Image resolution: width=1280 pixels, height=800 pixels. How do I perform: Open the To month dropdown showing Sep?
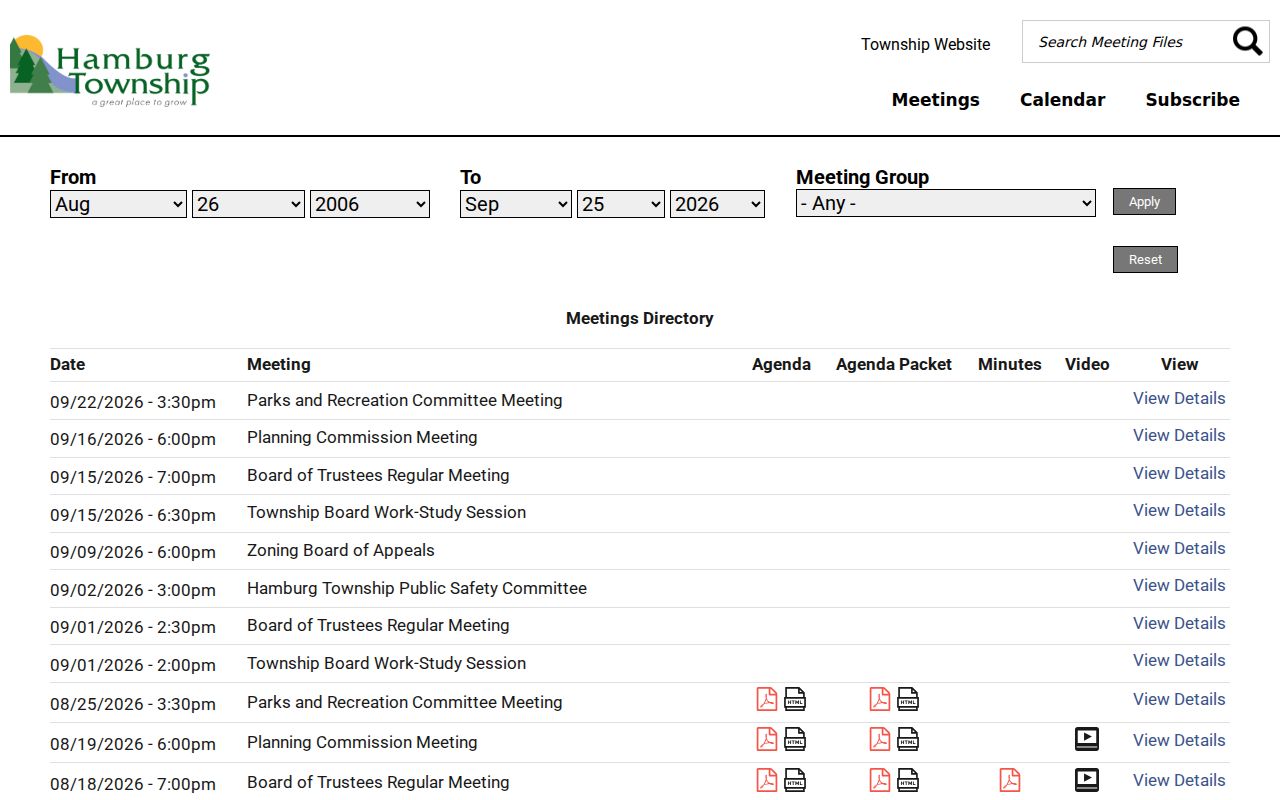point(516,204)
